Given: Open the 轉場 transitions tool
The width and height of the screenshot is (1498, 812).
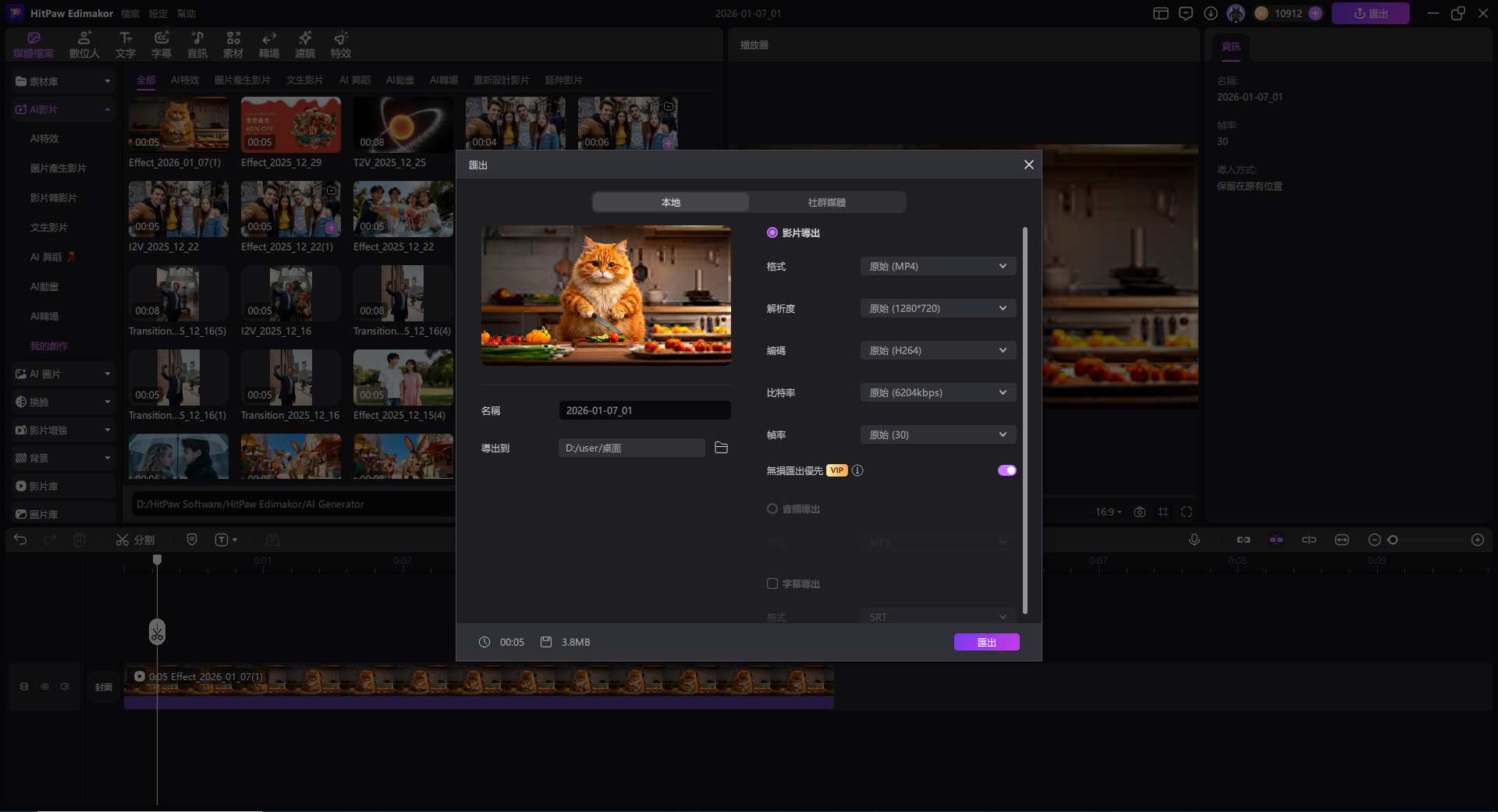Looking at the screenshot, I should coord(269,45).
